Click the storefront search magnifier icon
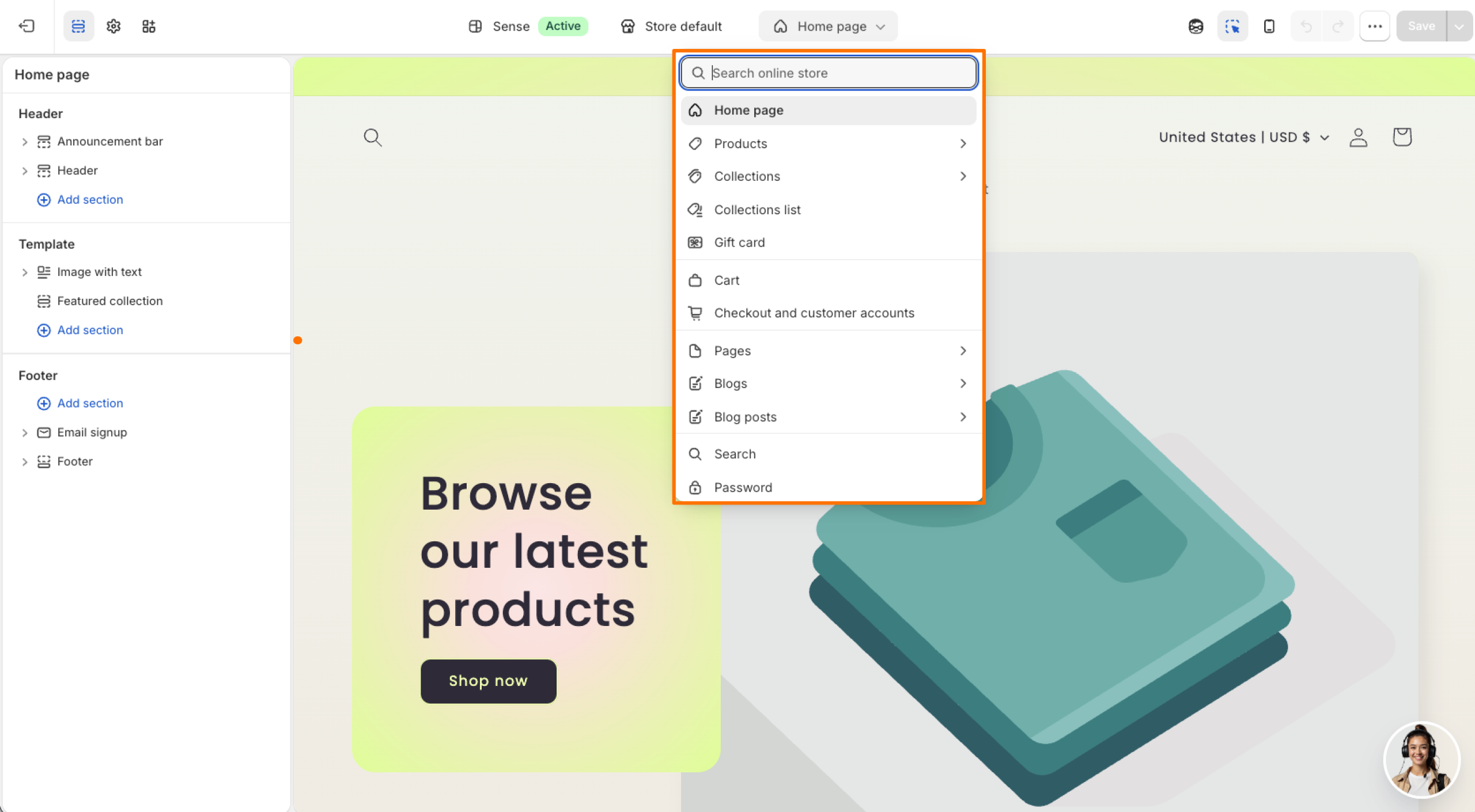This screenshot has height=812, width=1475. 373,138
